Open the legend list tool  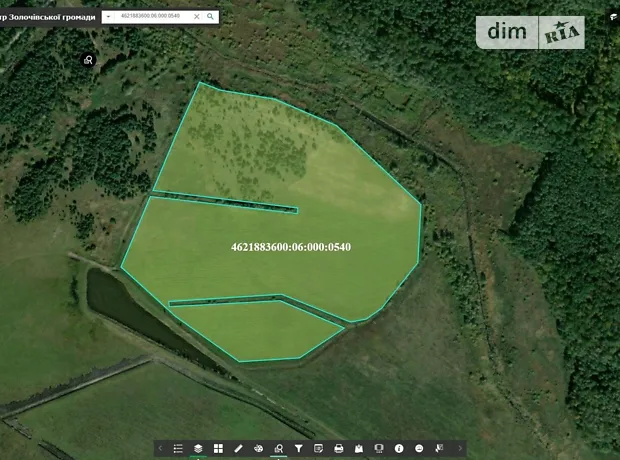pyautogui.click(x=178, y=448)
